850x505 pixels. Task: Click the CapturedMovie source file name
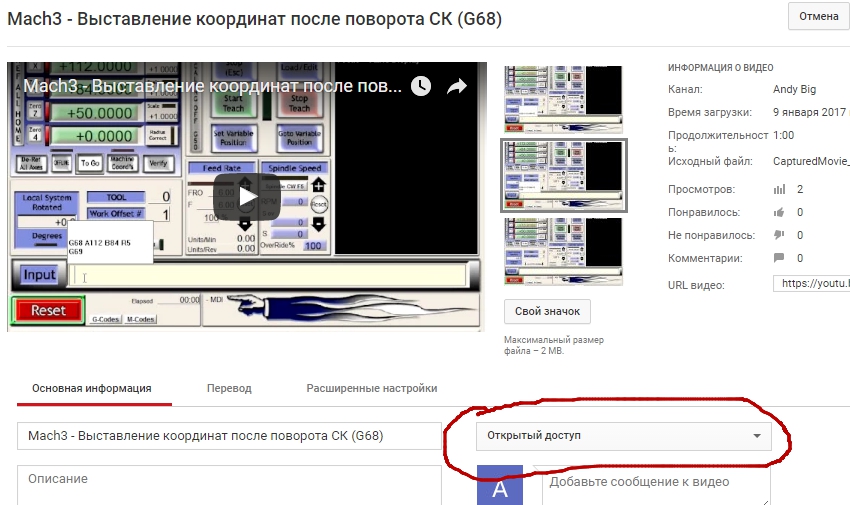[812, 161]
